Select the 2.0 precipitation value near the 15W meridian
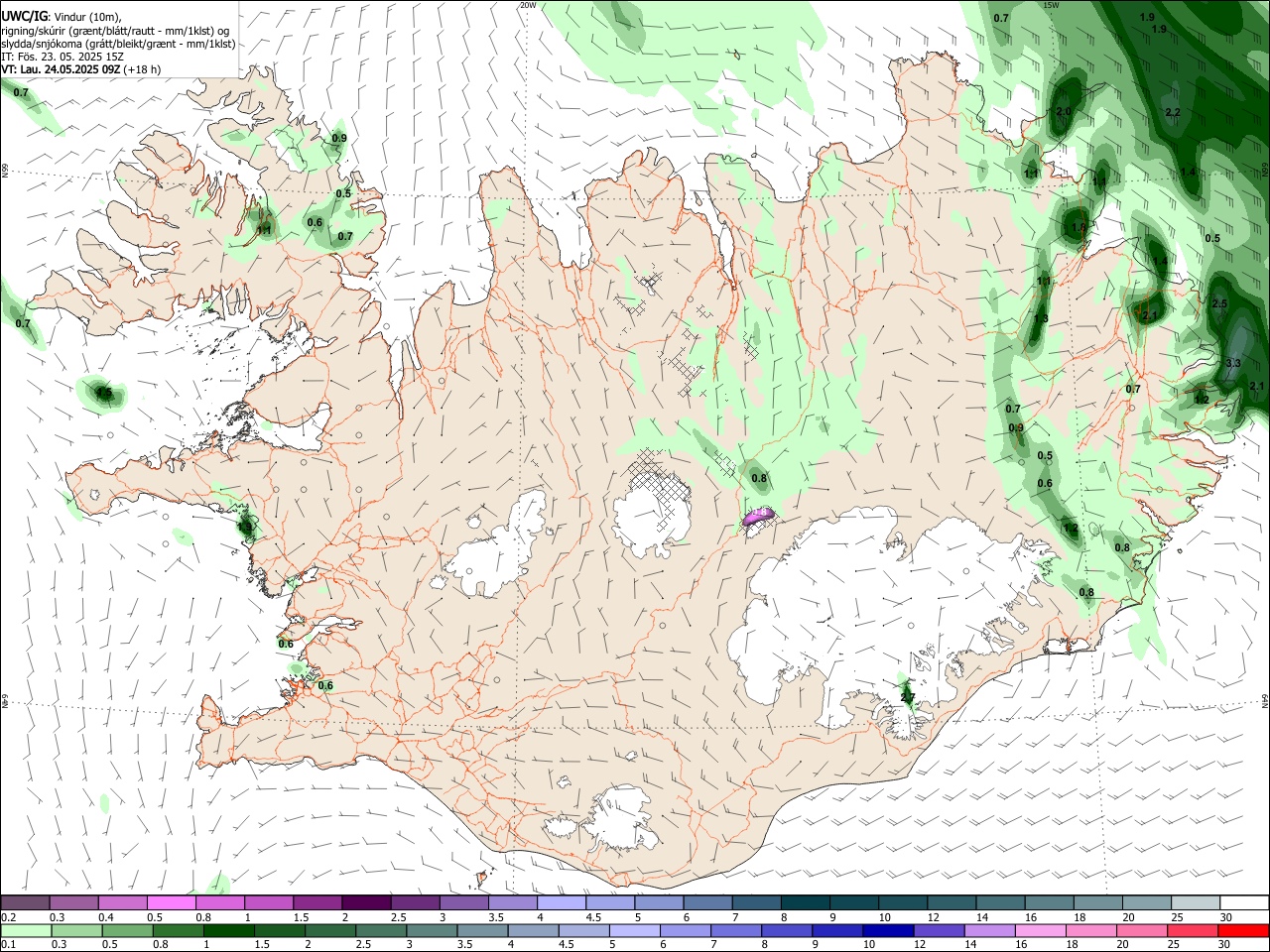The image size is (1270, 952). tap(1064, 111)
